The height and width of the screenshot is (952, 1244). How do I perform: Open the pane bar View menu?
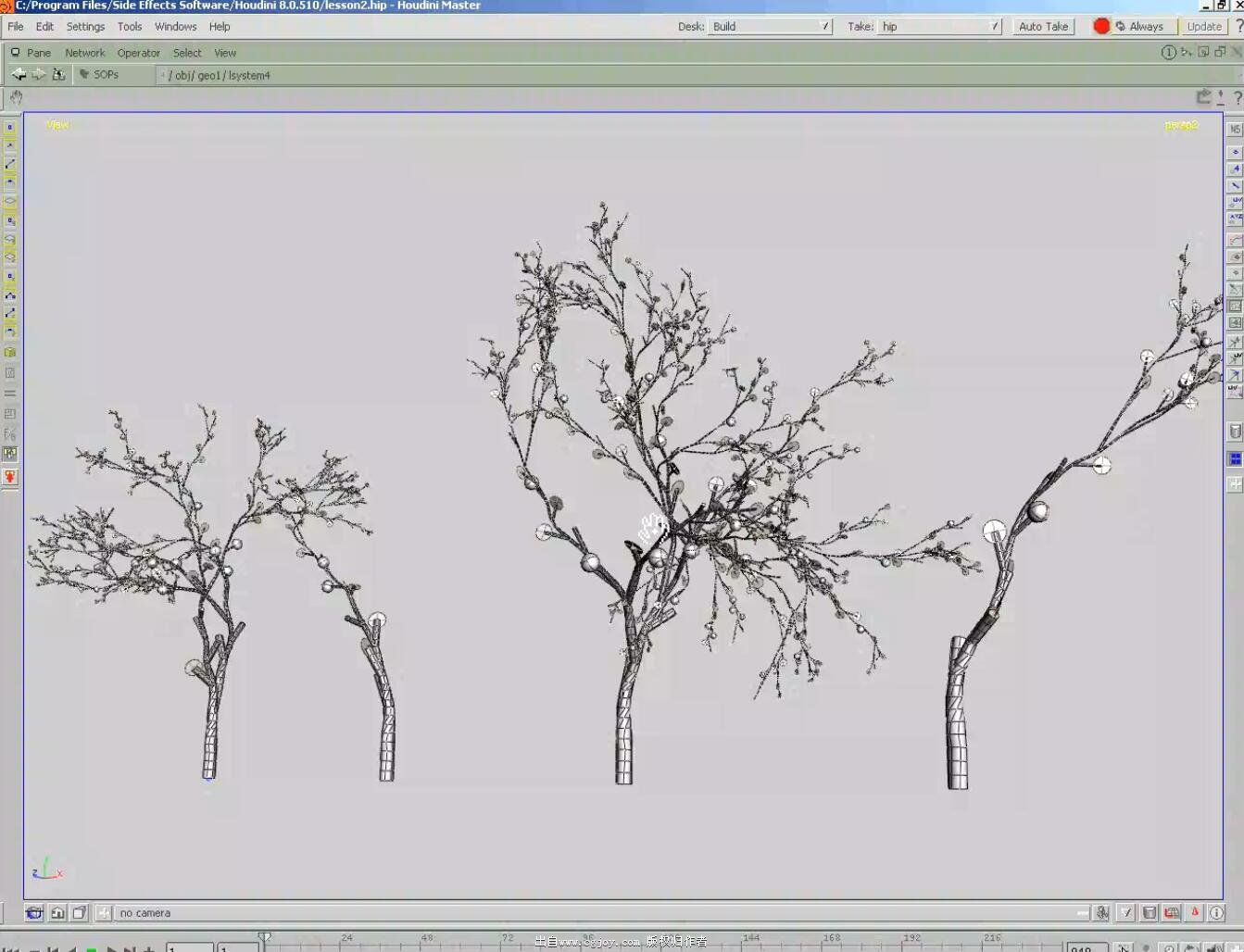(225, 53)
